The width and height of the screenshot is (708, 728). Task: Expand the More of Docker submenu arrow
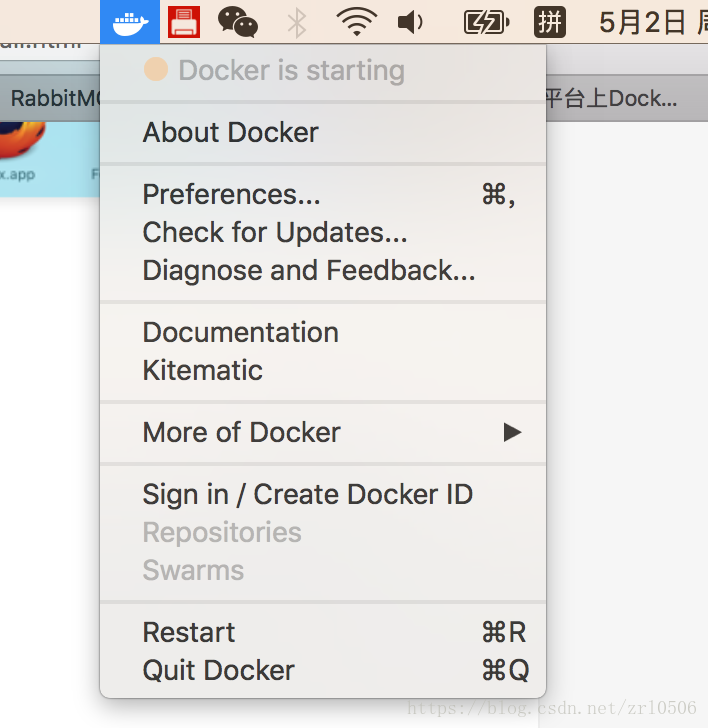[x=512, y=432]
